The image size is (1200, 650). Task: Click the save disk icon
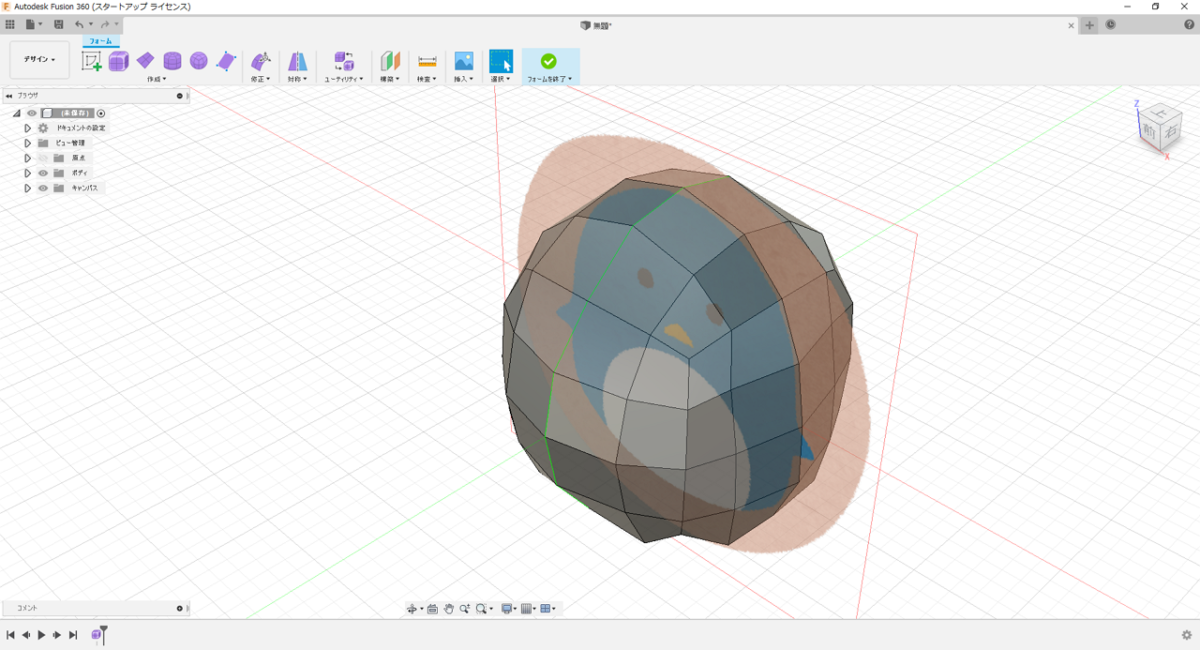pyautogui.click(x=58, y=24)
